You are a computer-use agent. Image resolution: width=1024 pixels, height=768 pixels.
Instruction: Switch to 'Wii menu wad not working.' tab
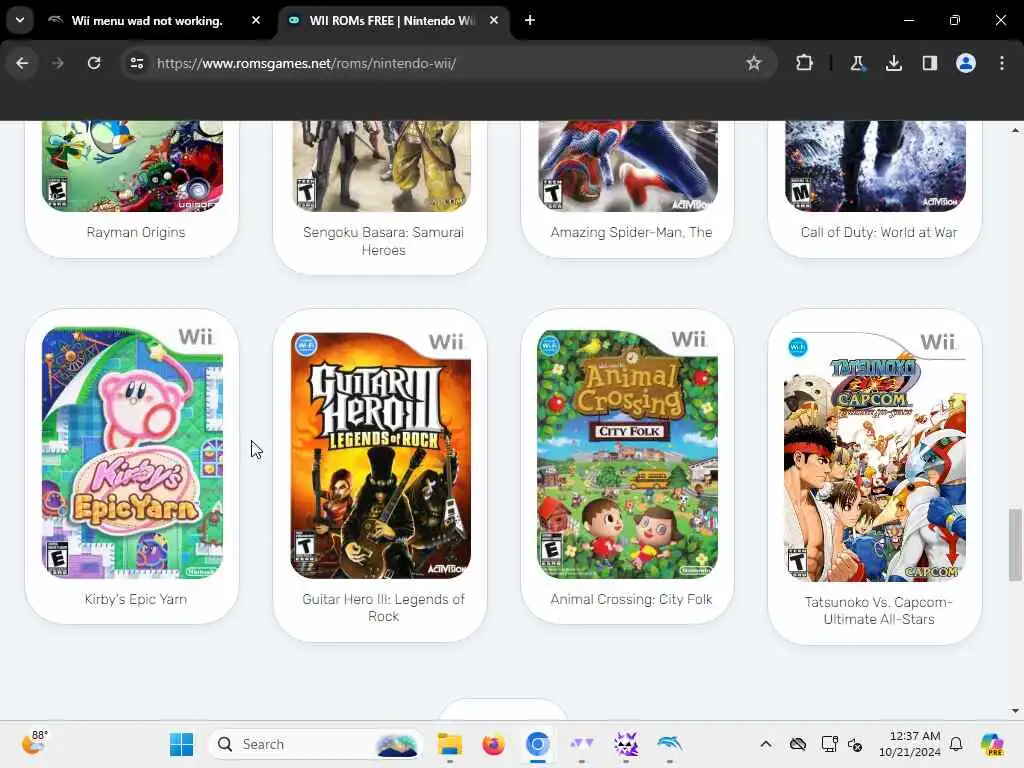coord(146,21)
